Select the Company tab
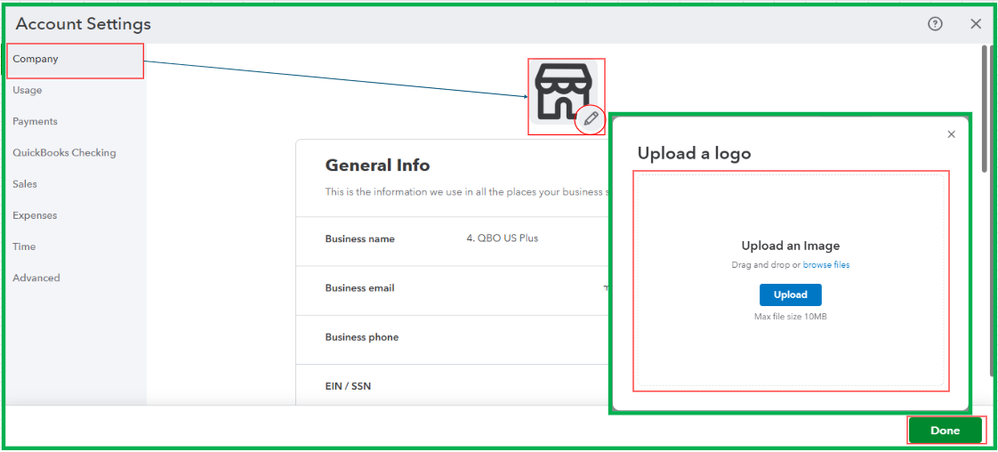 [75, 59]
